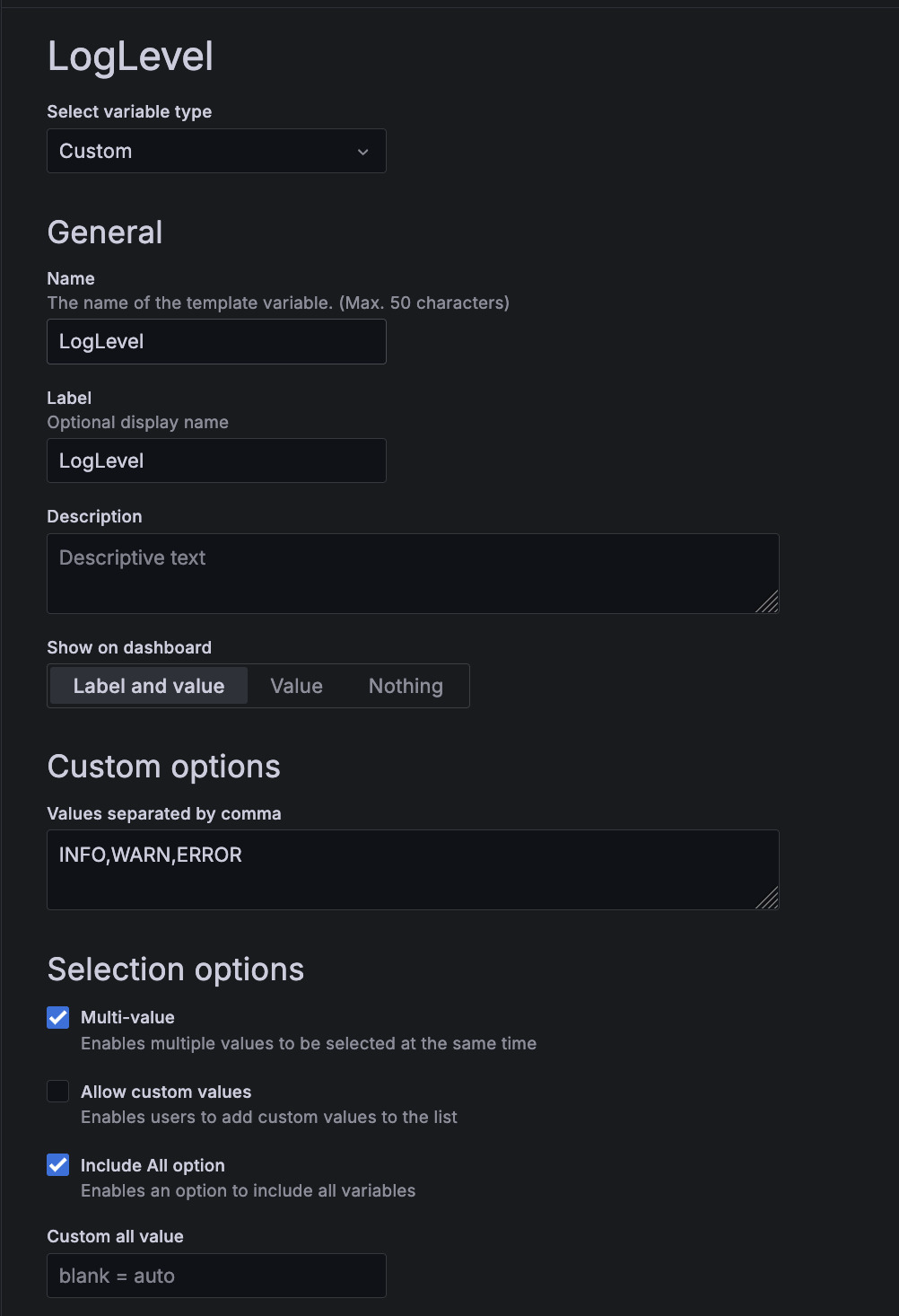Click the chevron arrow beside Custom
This screenshot has height=1316, width=899.
click(x=363, y=152)
